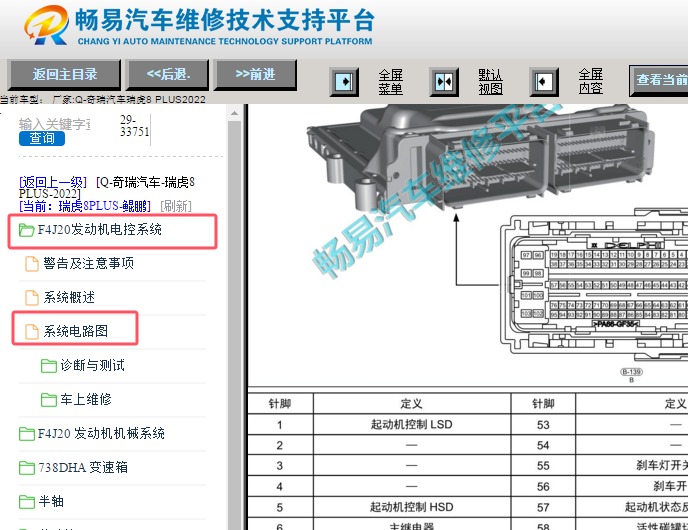The height and width of the screenshot is (530, 688).
Task: Click the keyword search input field
Action: [54, 124]
